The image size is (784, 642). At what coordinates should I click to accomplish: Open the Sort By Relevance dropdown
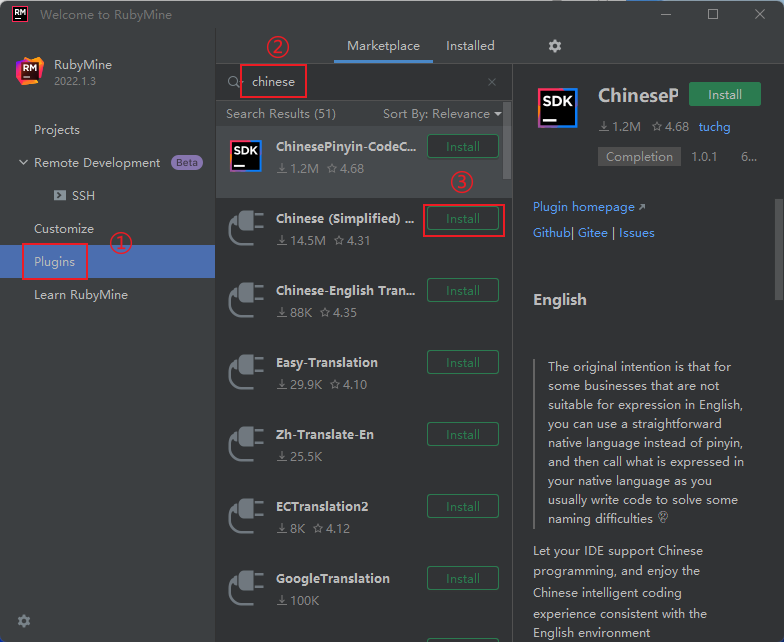pos(442,114)
